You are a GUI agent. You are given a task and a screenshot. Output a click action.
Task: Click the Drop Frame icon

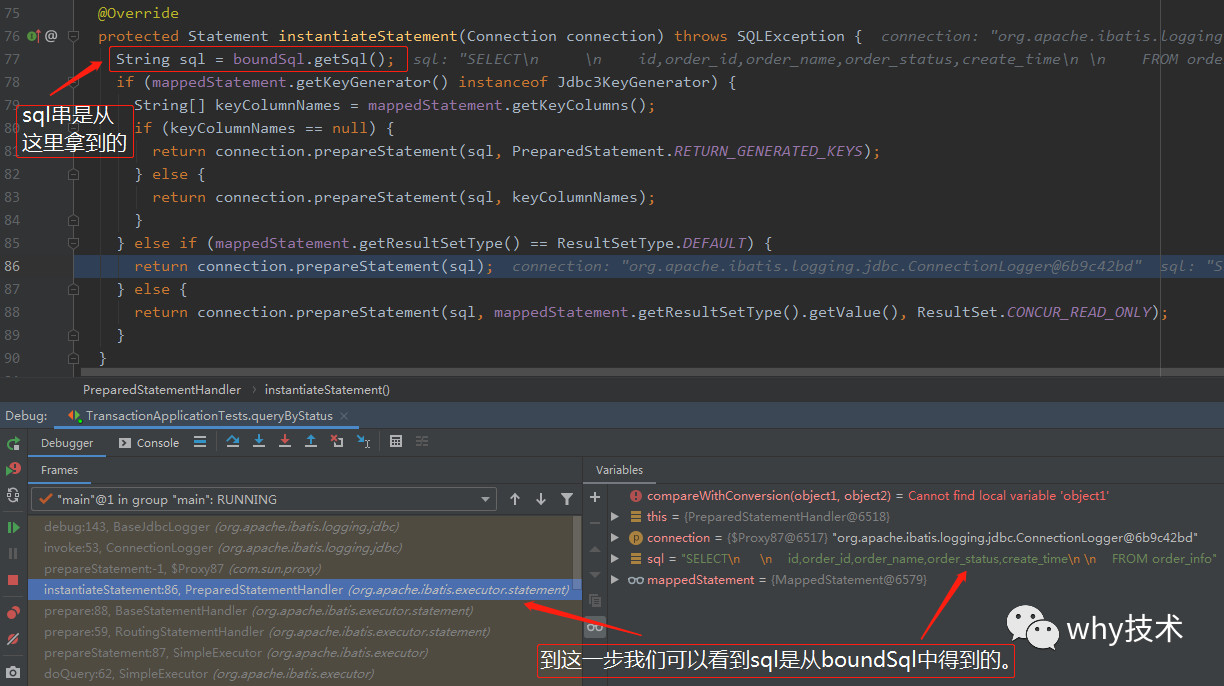tap(337, 441)
